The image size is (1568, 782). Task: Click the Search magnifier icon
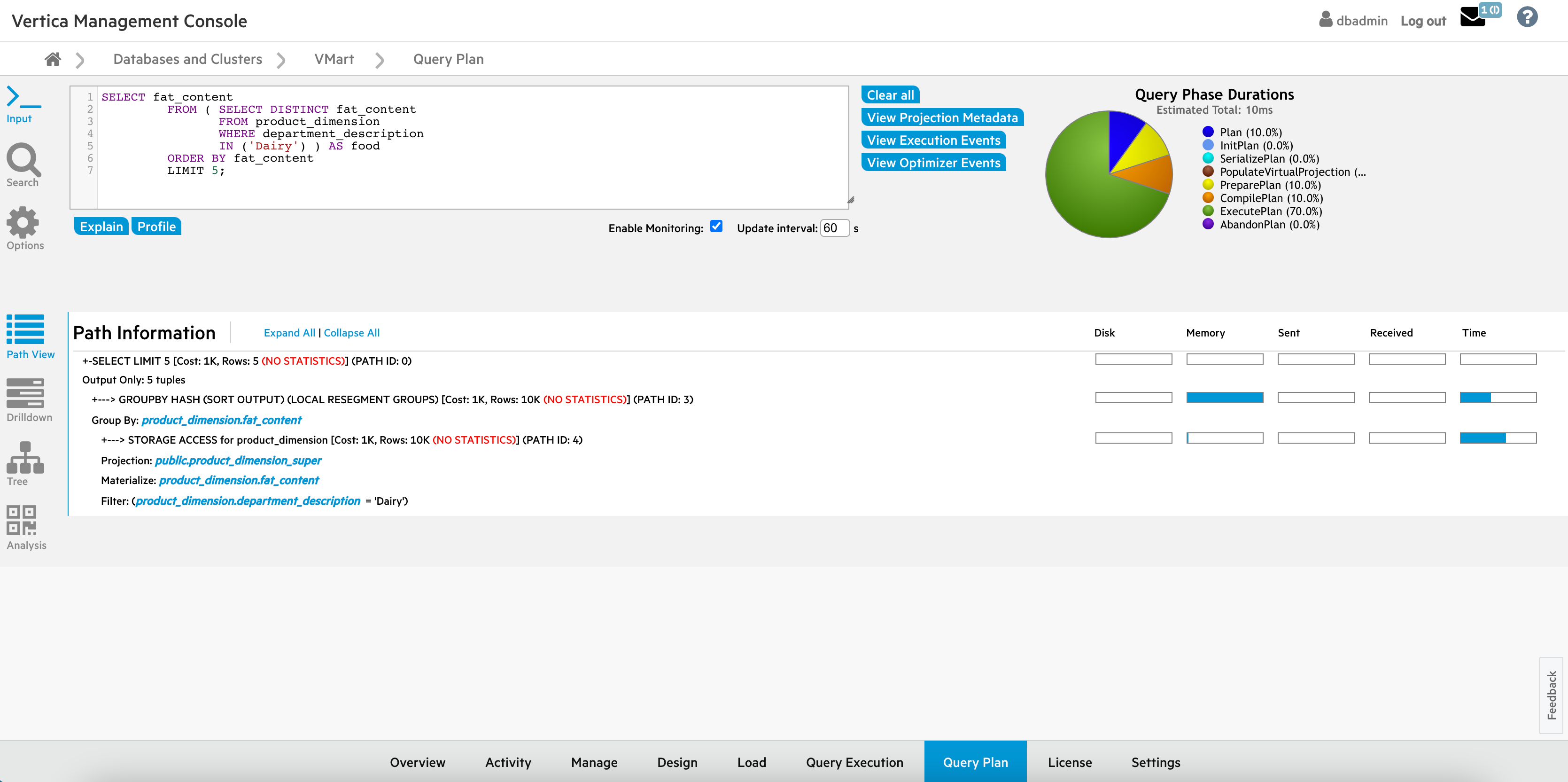coord(23,160)
